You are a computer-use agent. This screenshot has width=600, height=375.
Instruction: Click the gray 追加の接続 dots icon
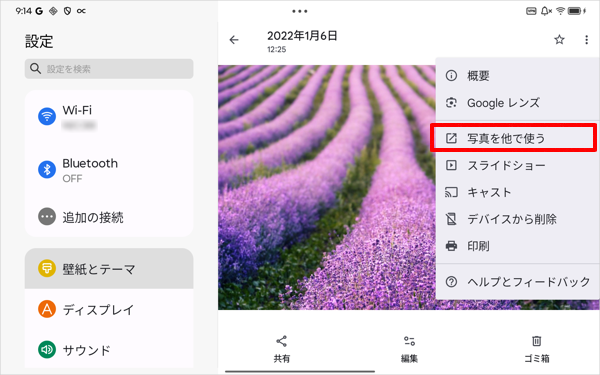(47, 217)
